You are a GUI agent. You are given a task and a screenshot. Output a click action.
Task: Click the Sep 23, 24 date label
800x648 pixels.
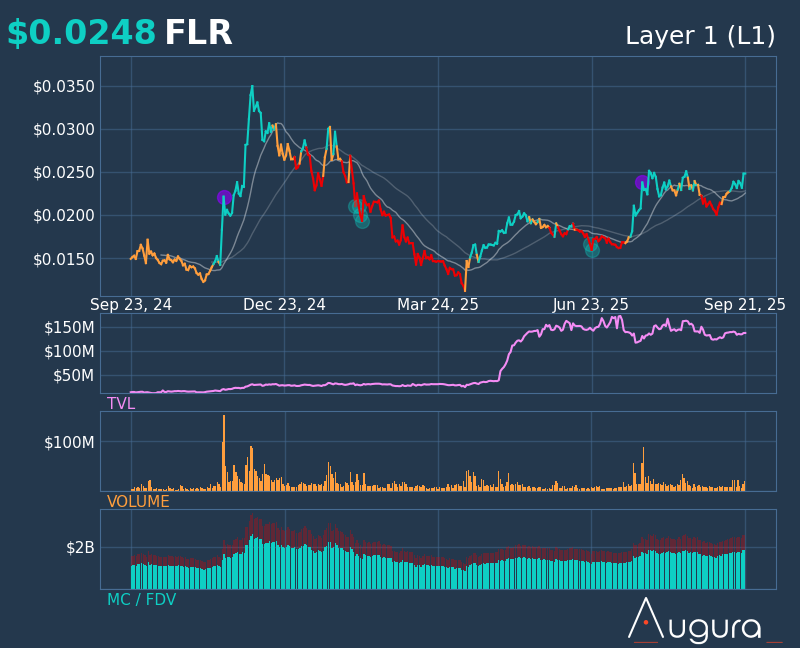pyautogui.click(x=131, y=305)
